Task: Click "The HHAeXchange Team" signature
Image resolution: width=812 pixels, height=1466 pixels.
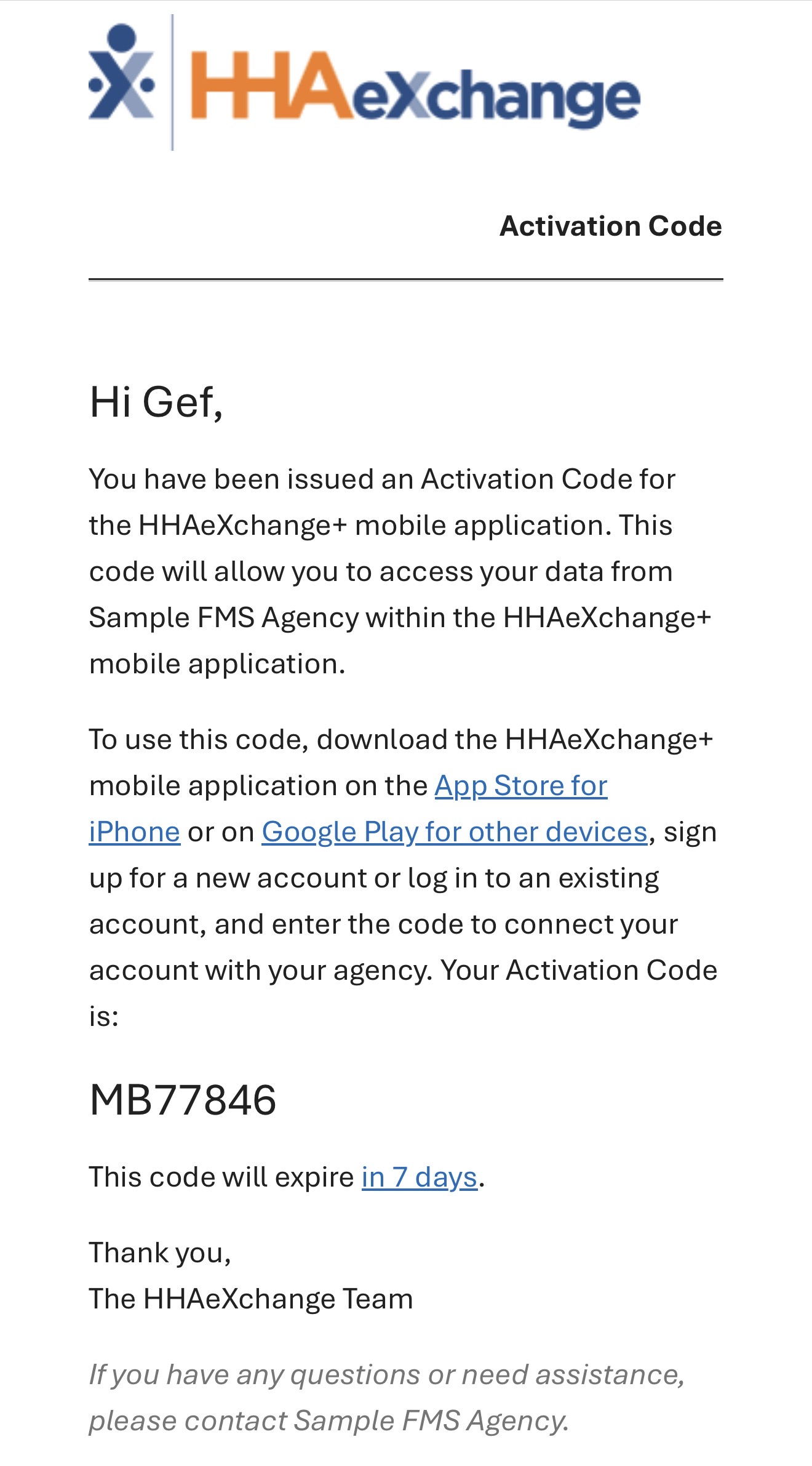Action: pyautogui.click(x=250, y=1299)
